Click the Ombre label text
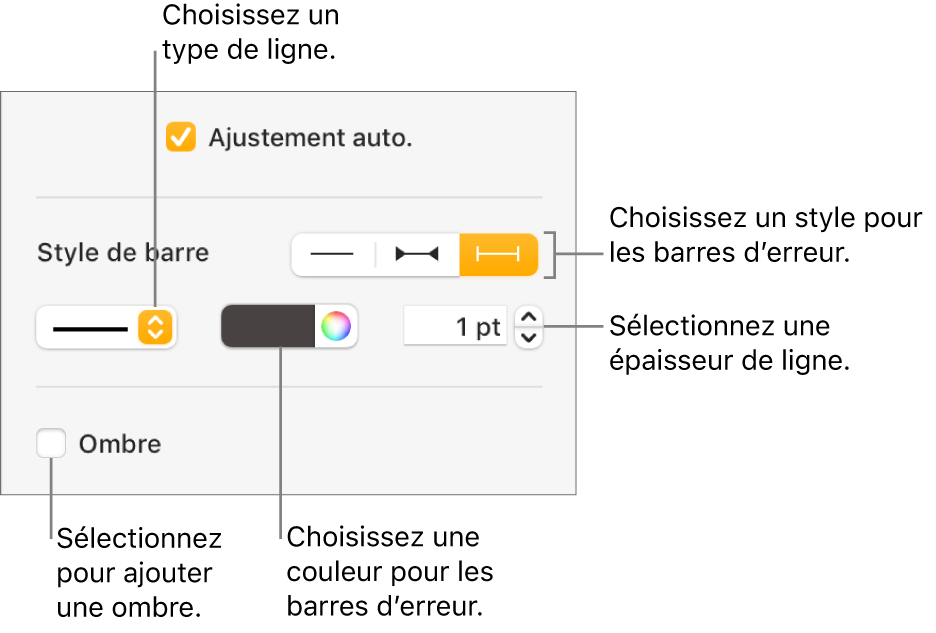 click(x=120, y=444)
